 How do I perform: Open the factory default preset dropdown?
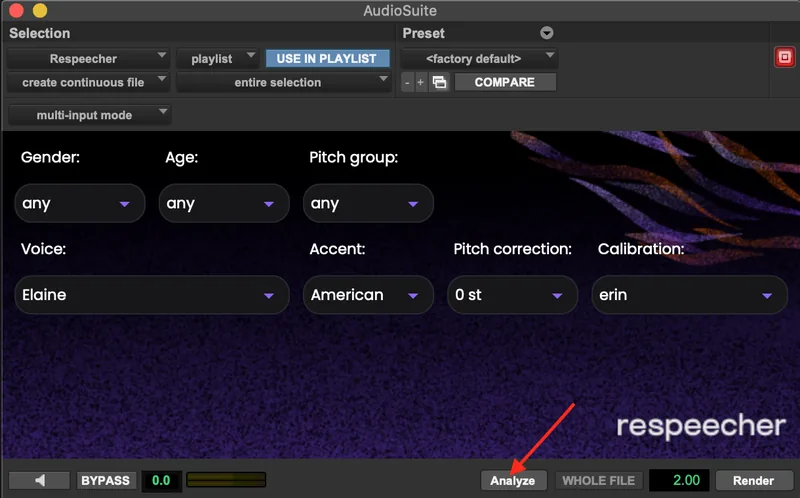tap(479, 59)
